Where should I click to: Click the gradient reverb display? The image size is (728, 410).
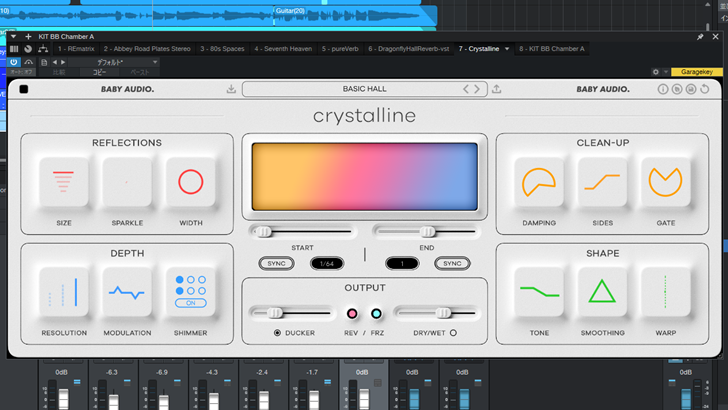tap(364, 177)
